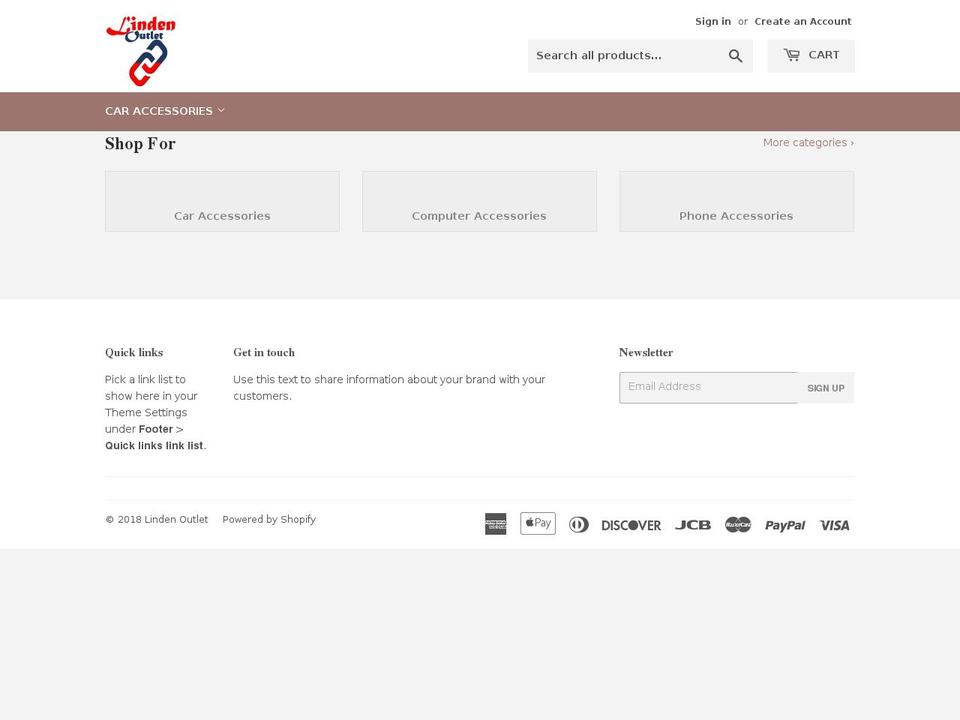The height and width of the screenshot is (720, 960).
Task: Click the MasterCard payment icon
Action: tap(738, 525)
